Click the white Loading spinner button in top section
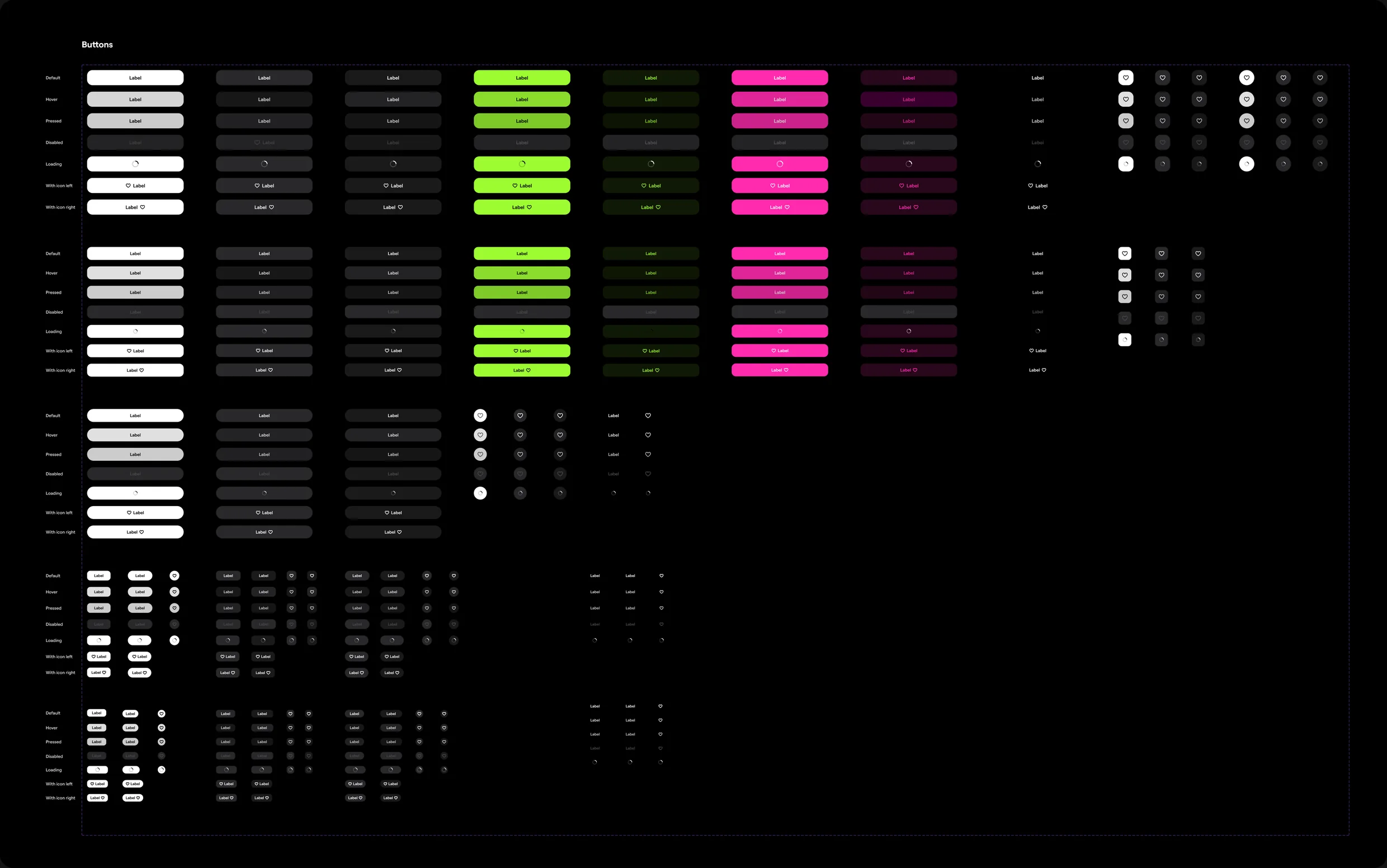 coord(135,164)
